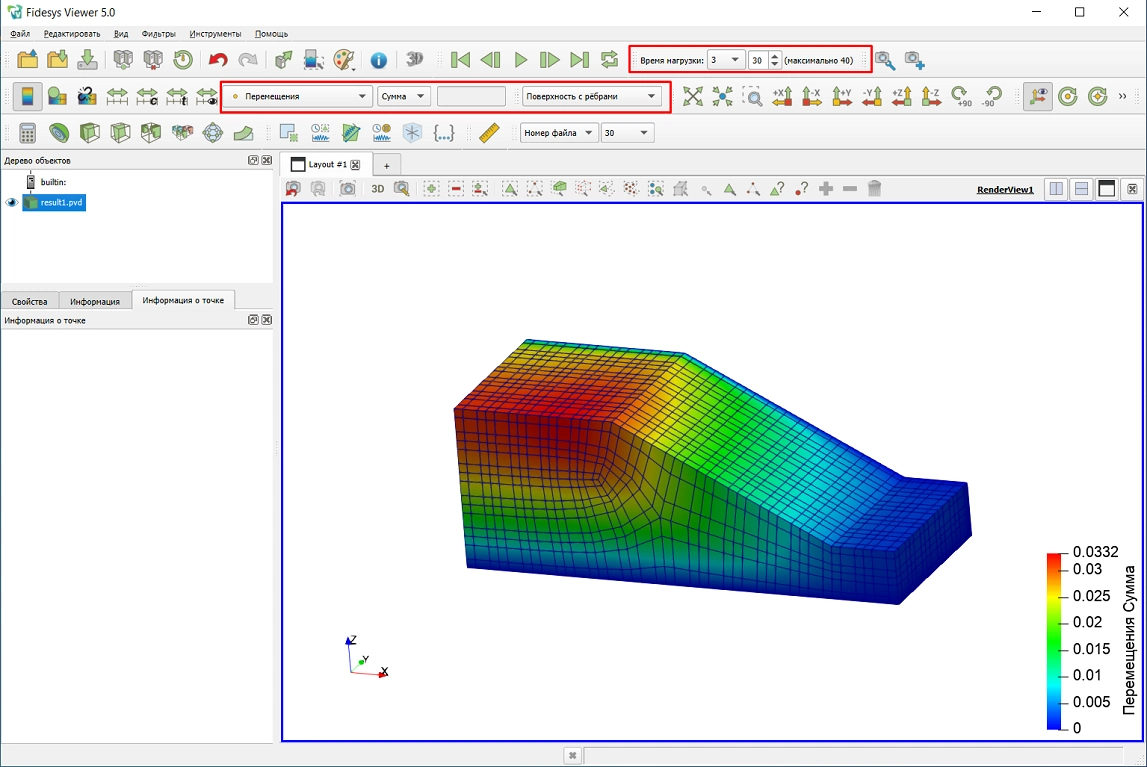Open the Вид menu
Image resolution: width=1147 pixels, height=767 pixels.
(x=121, y=34)
